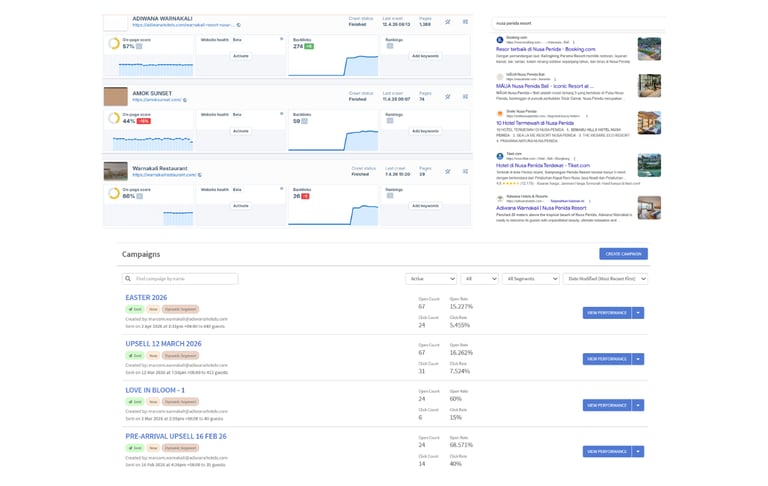Activate Website health for Warnakali Restaurant
Screen dimensions: 768x486
pyautogui.click(x=240, y=206)
